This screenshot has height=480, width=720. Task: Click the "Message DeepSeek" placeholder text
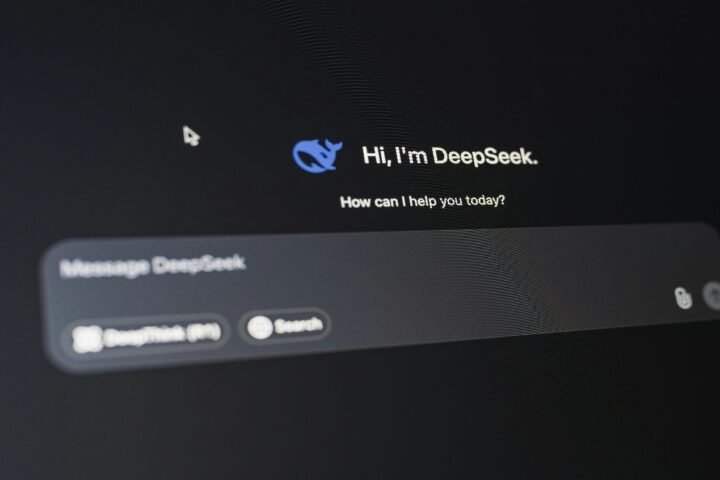click(152, 266)
